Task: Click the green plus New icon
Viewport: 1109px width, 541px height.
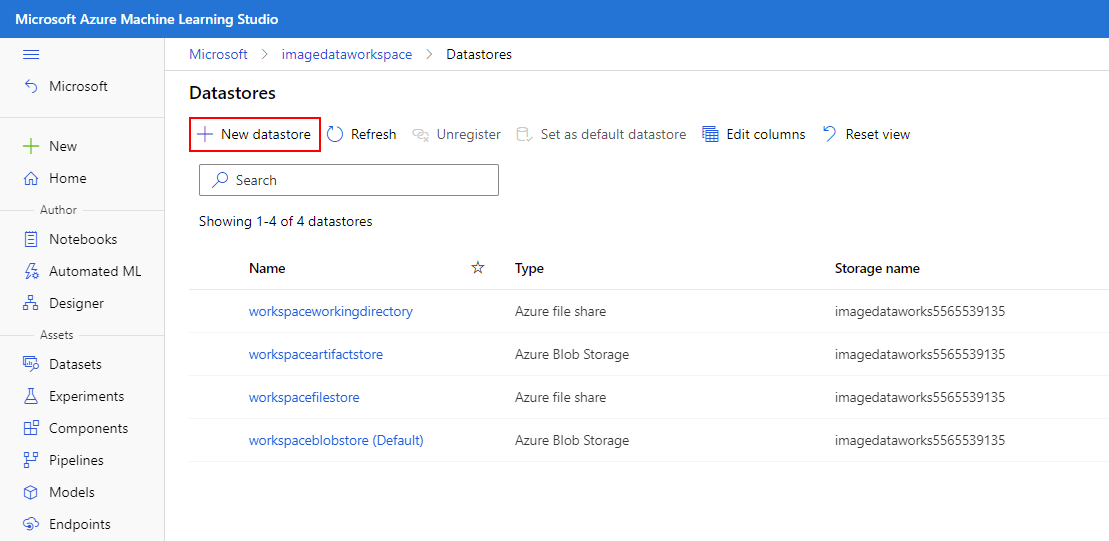Action: point(31,146)
